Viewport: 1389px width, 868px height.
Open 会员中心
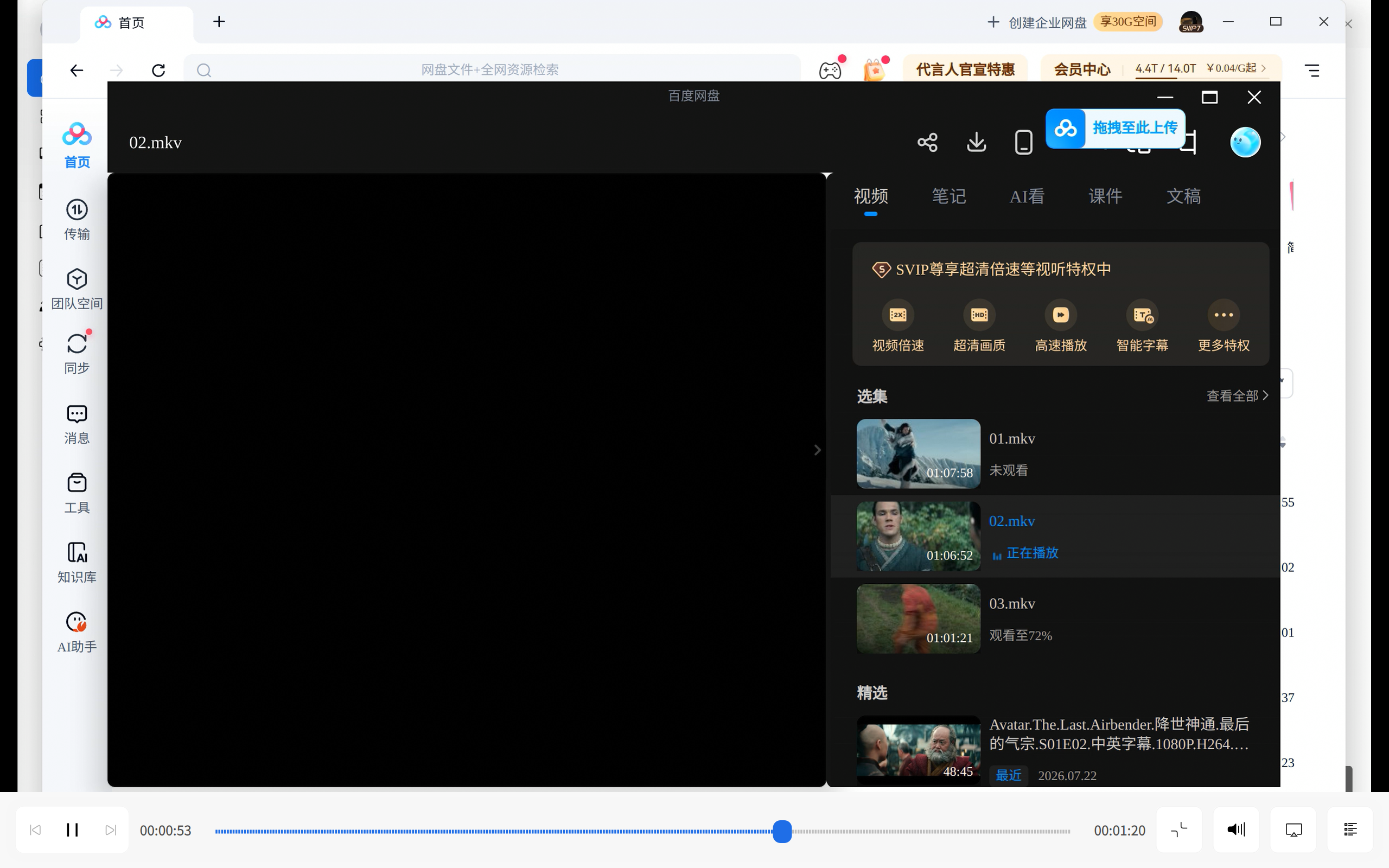pyautogui.click(x=1082, y=69)
